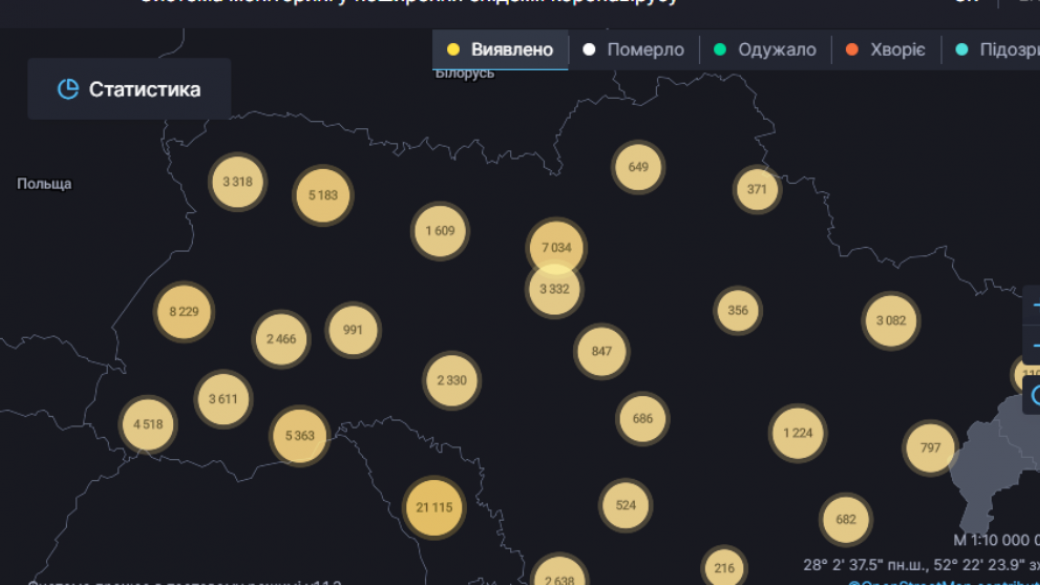1040x585 pixels.
Task: Select the 3 082 marker
Action: pyautogui.click(x=891, y=321)
